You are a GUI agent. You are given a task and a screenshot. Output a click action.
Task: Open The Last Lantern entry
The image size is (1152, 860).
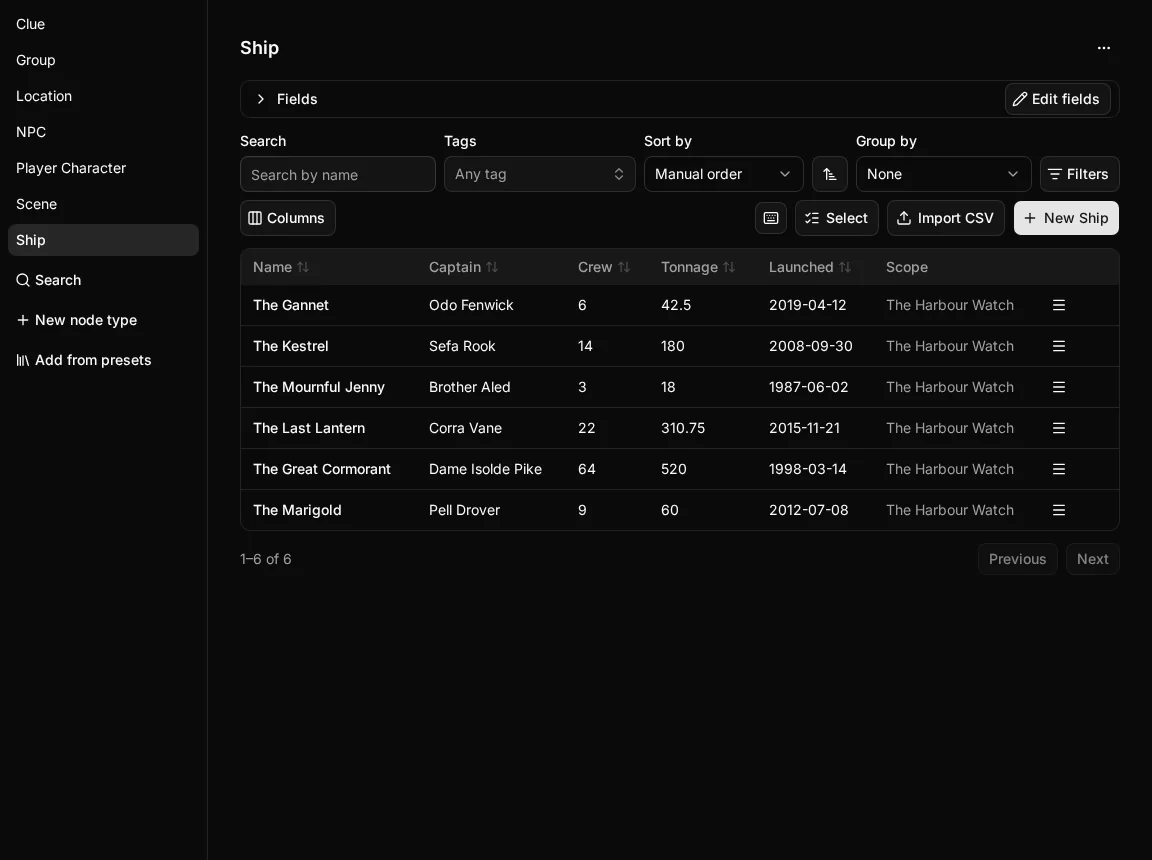pos(309,428)
